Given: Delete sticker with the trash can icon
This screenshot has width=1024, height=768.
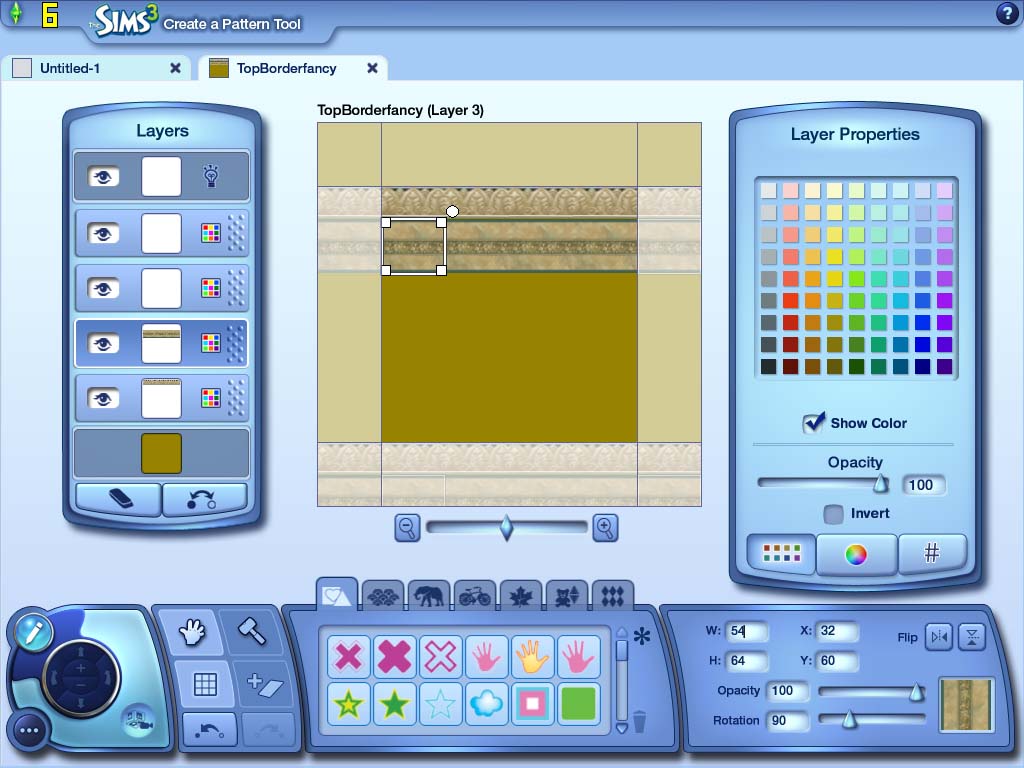Looking at the screenshot, I should tap(640, 720).
